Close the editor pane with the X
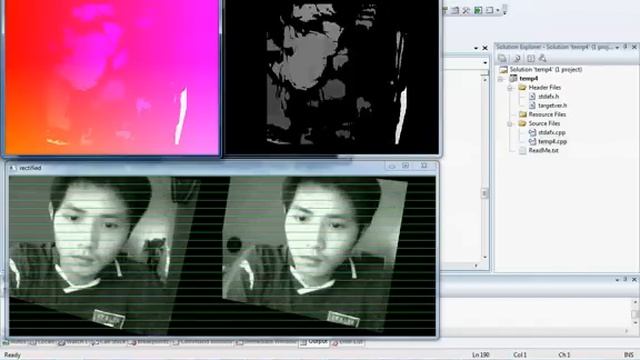The width and height of the screenshot is (640, 360). click(485, 48)
